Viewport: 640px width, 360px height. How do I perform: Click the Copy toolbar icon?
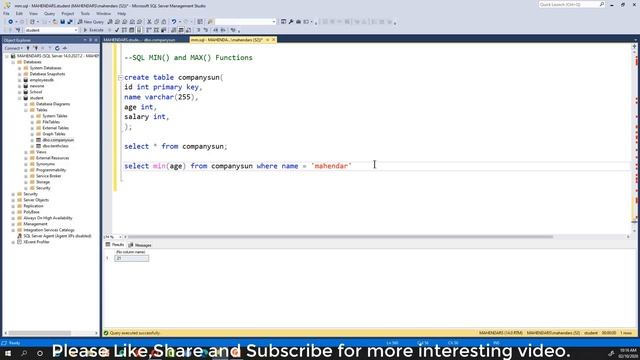[157, 22]
